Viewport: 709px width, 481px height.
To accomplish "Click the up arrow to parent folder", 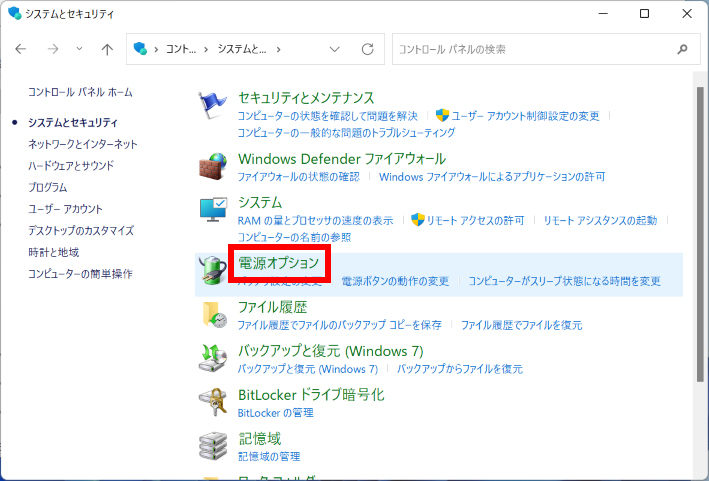I will tap(107, 49).
